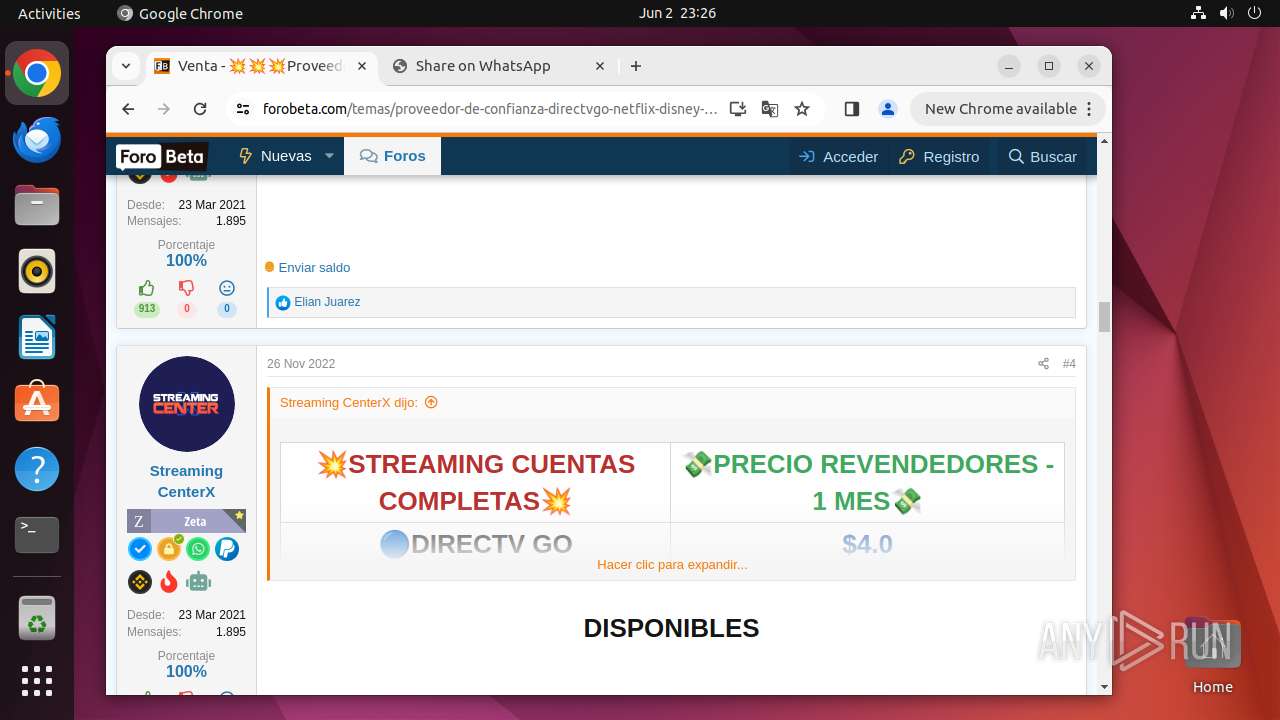
Task: Open Elian Juarez's profile link
Action: click(x=327, y=302)
